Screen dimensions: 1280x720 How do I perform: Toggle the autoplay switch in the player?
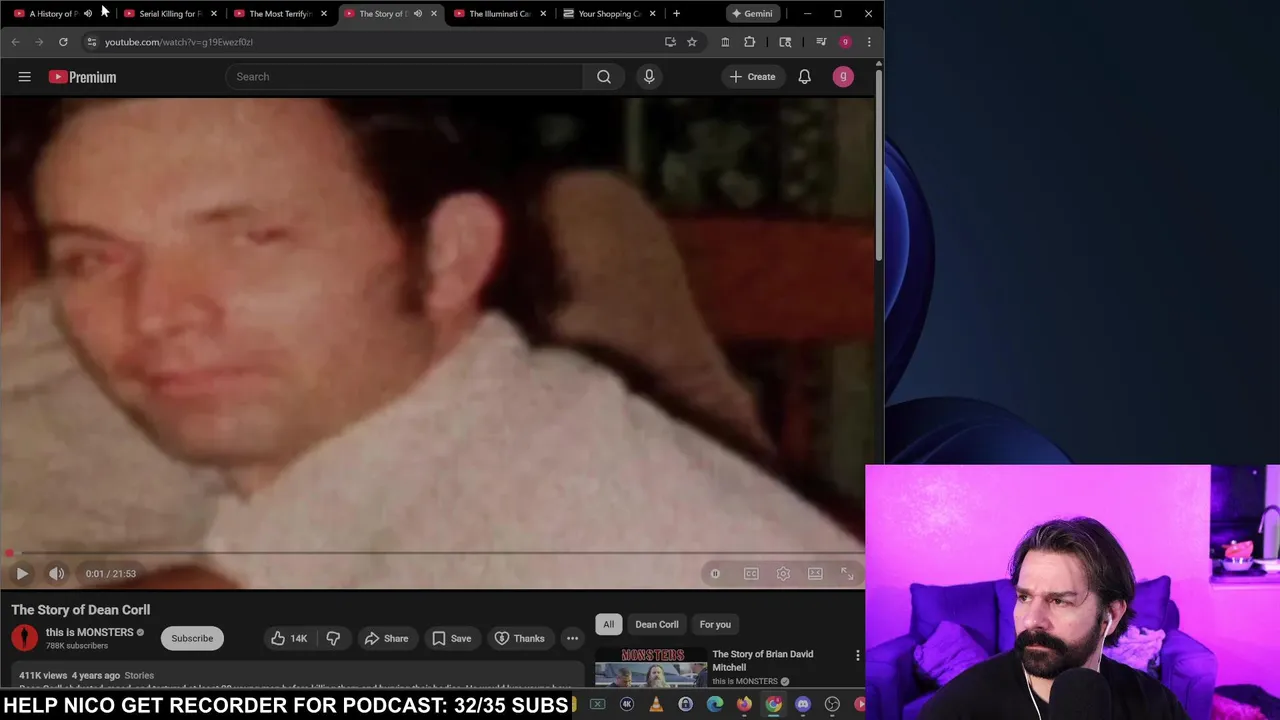coord(715,574)
